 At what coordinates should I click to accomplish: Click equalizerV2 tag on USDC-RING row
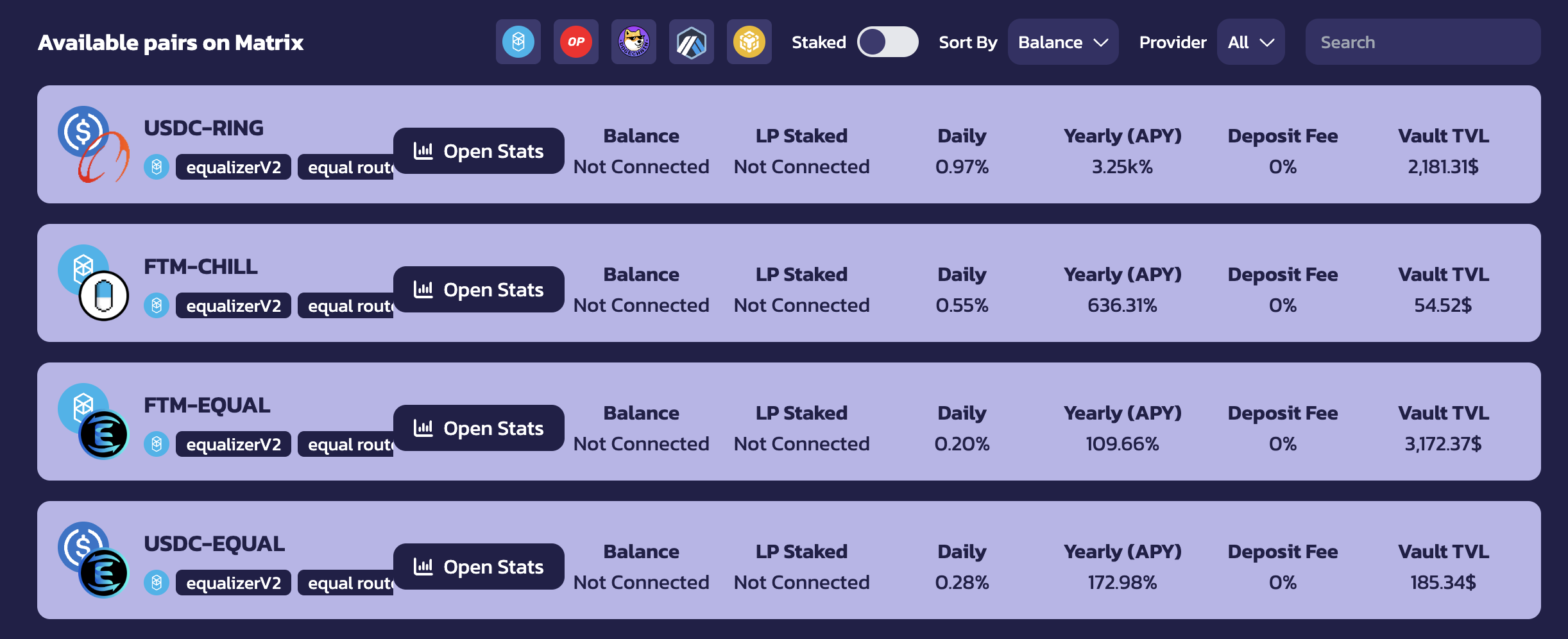tap(233, 167)
